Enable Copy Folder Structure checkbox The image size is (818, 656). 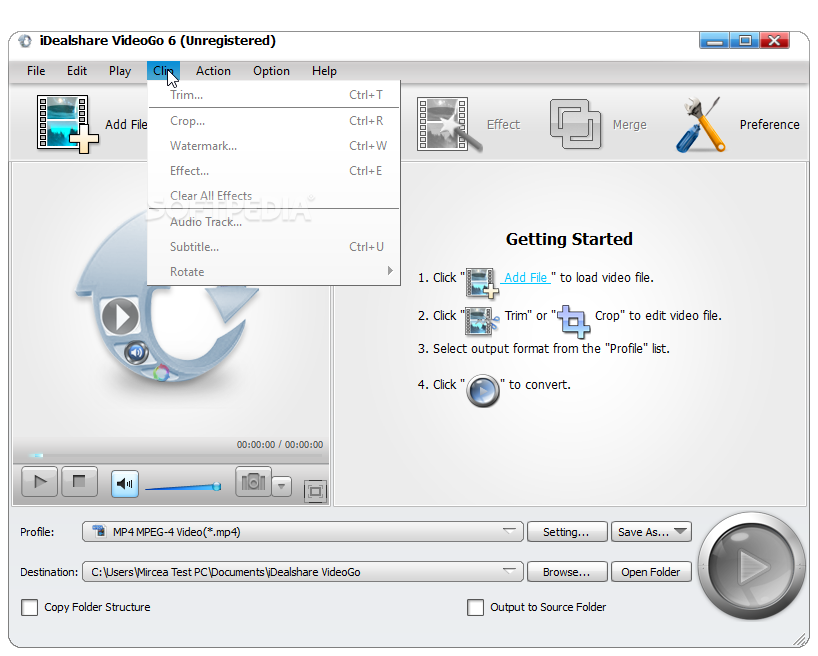[x=29, y=607]
